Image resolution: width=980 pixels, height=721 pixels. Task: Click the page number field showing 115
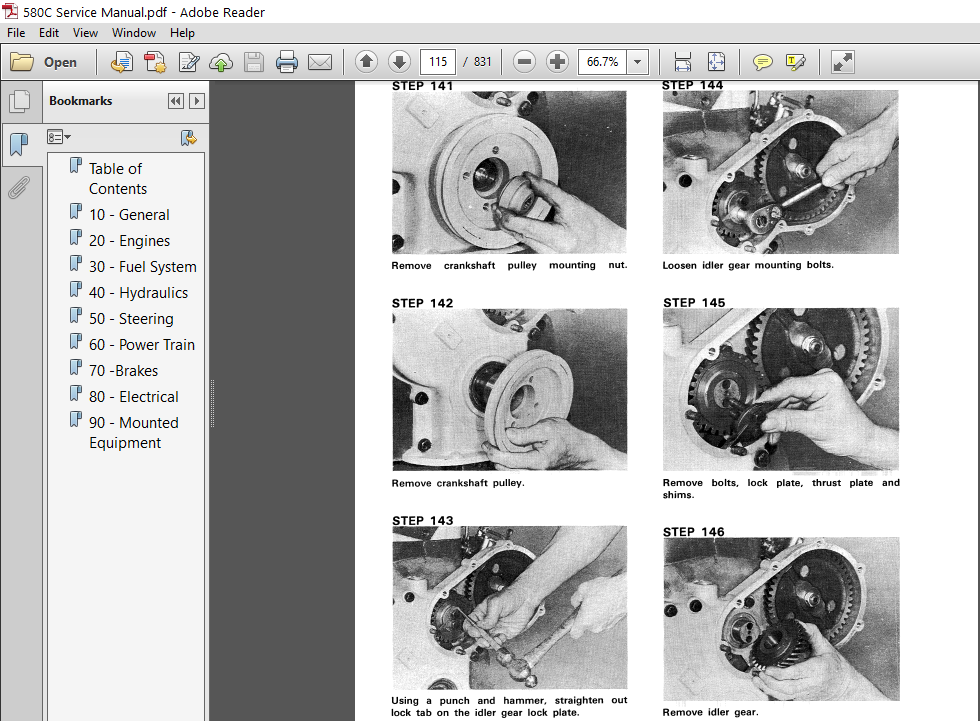coord(438,62)
